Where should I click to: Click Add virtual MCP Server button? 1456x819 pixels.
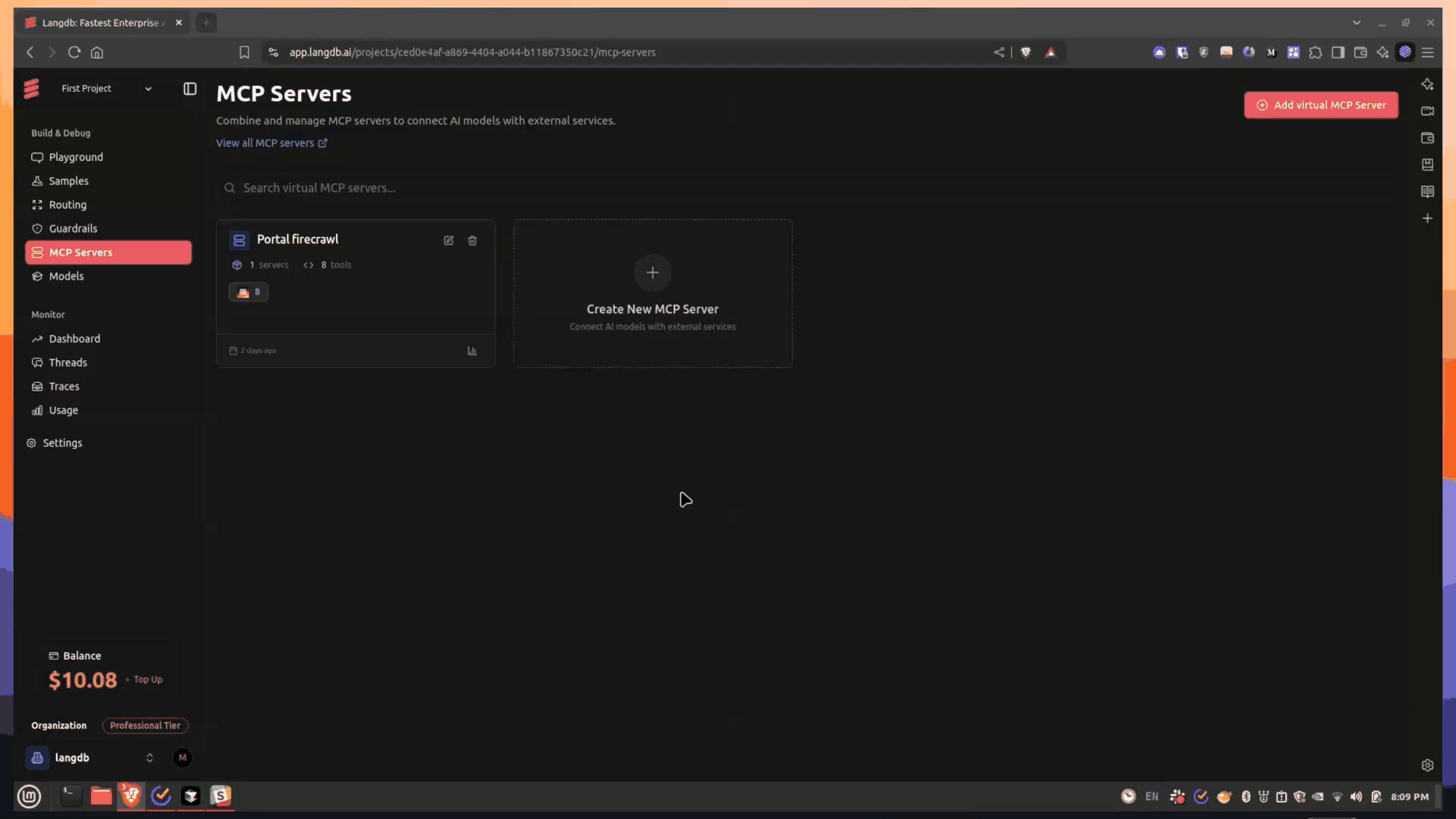(1320, 105)
